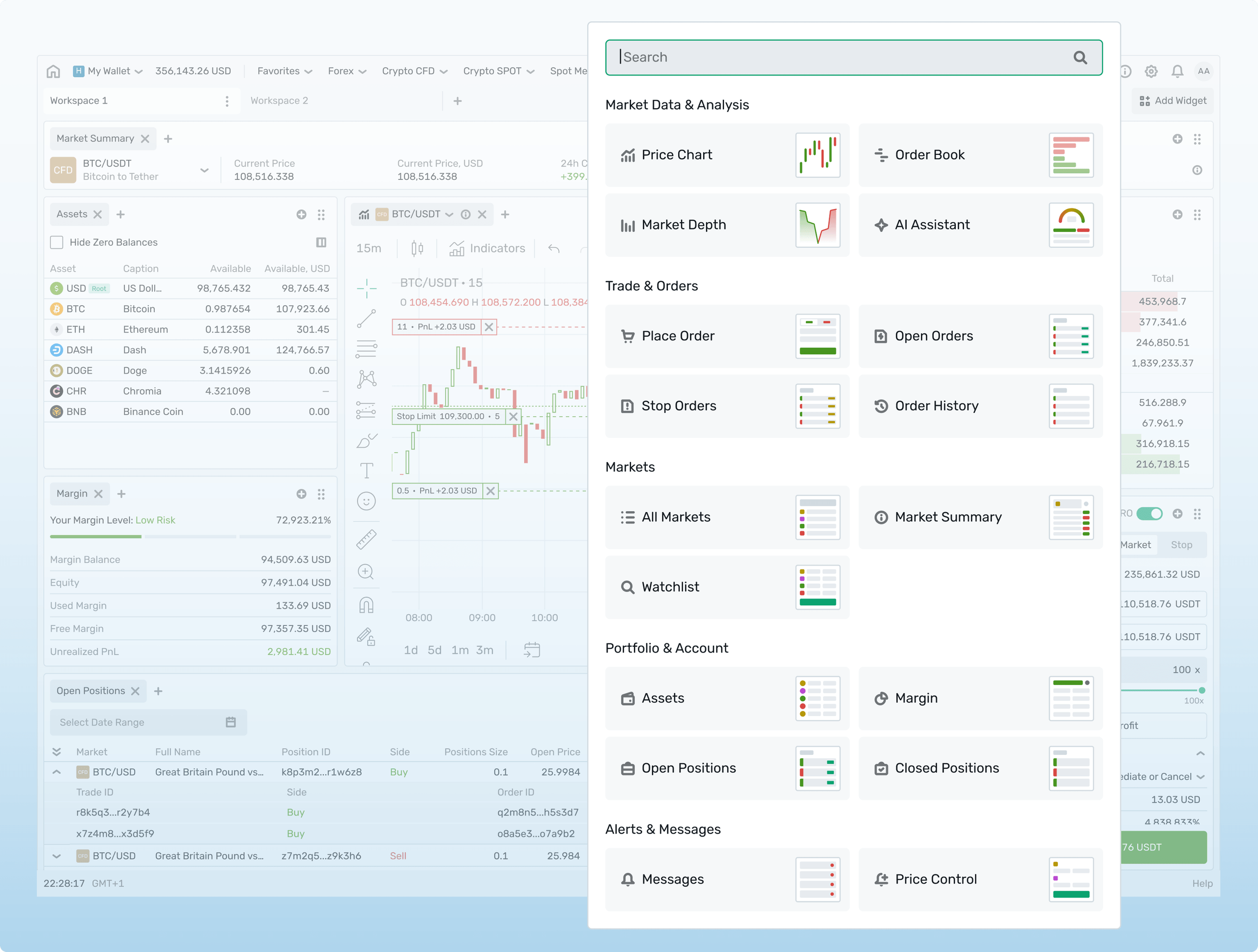This screenshot has height=952, width=1258.
Task: Open the Forex dropdown menu
Action: click(347, 71)
